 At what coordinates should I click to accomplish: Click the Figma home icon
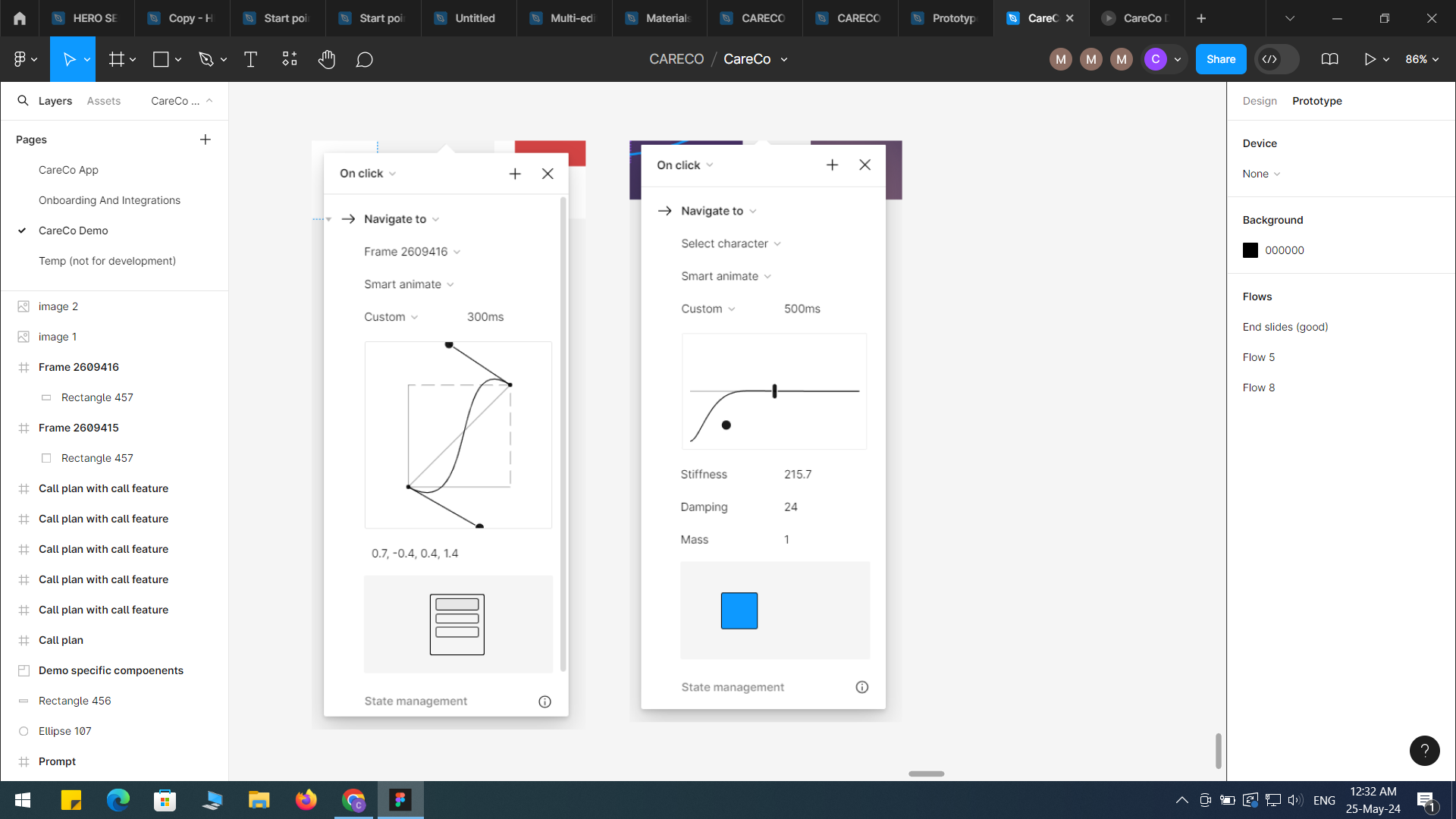click(20, 18)
